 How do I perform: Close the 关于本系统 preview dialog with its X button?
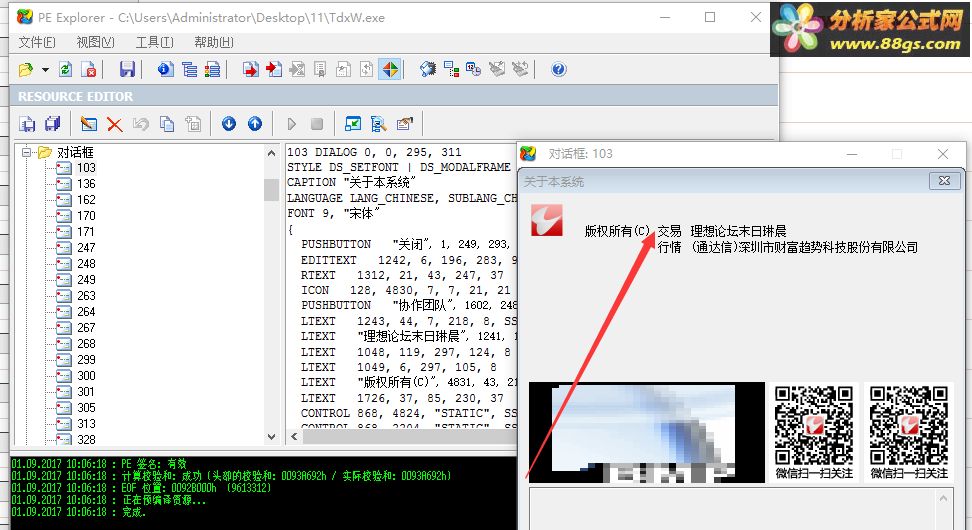point(944,181)
